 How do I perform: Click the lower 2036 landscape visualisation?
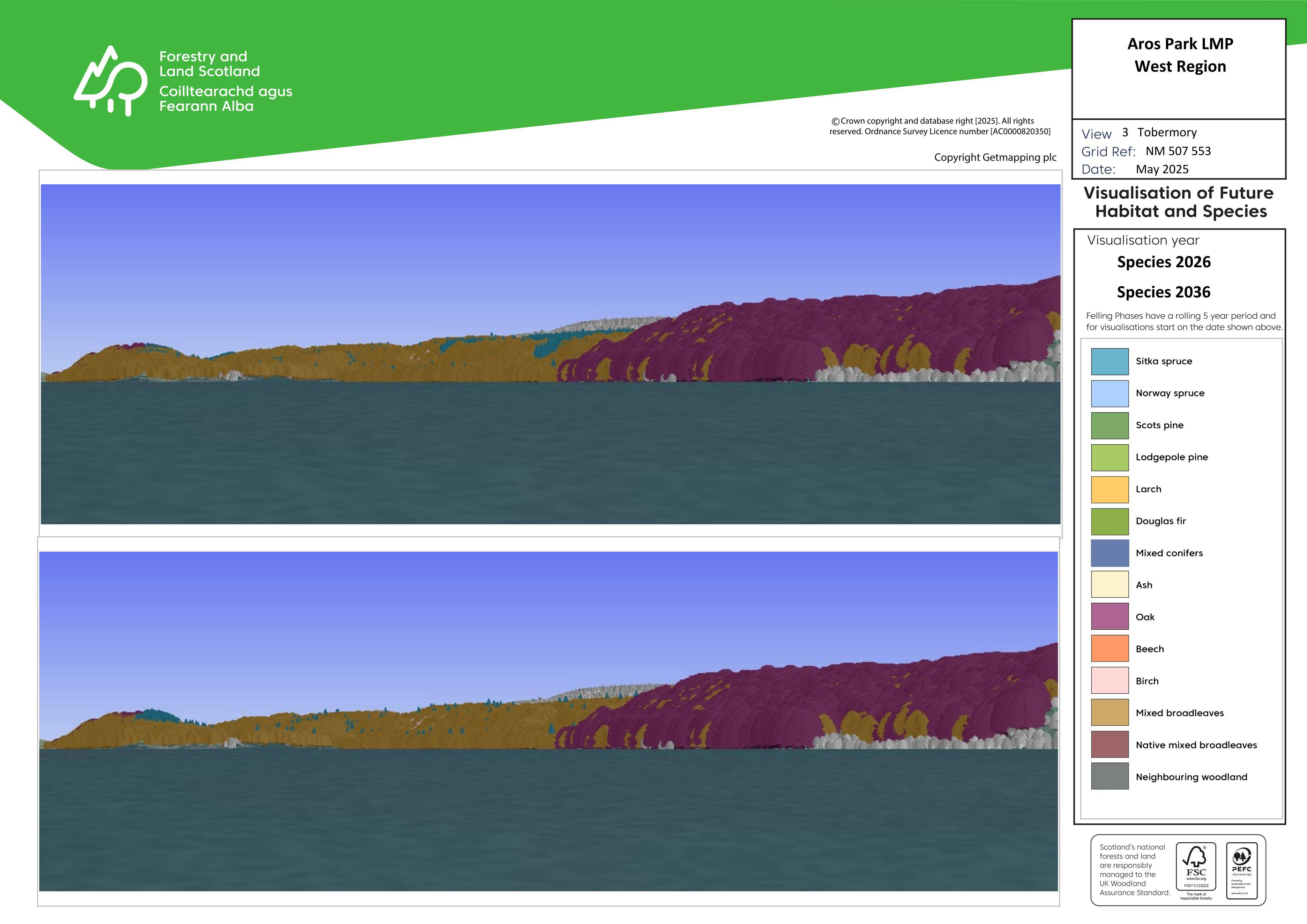pos(549,721)
